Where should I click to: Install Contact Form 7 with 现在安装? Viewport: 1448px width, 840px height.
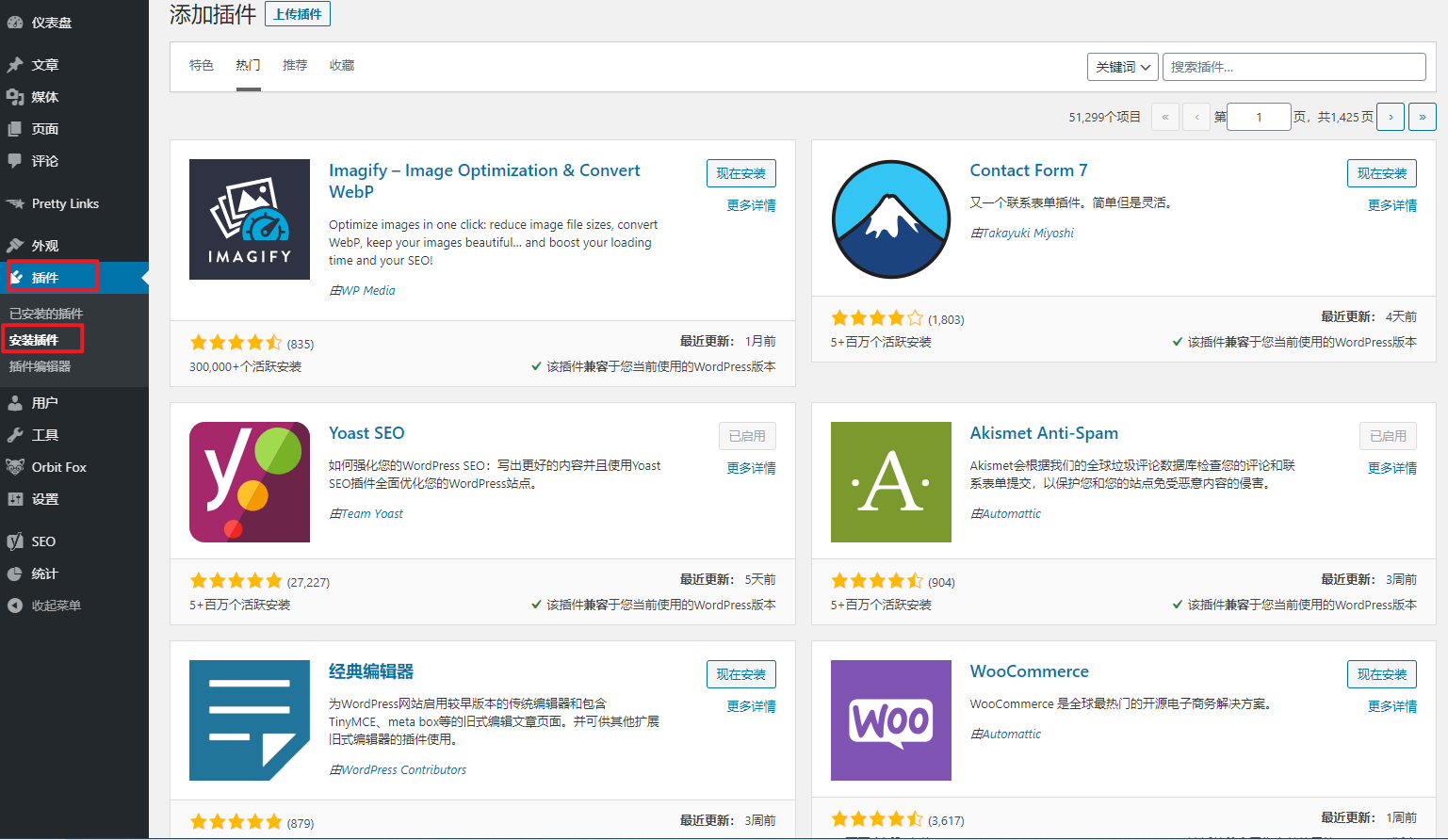[1382, 173]
